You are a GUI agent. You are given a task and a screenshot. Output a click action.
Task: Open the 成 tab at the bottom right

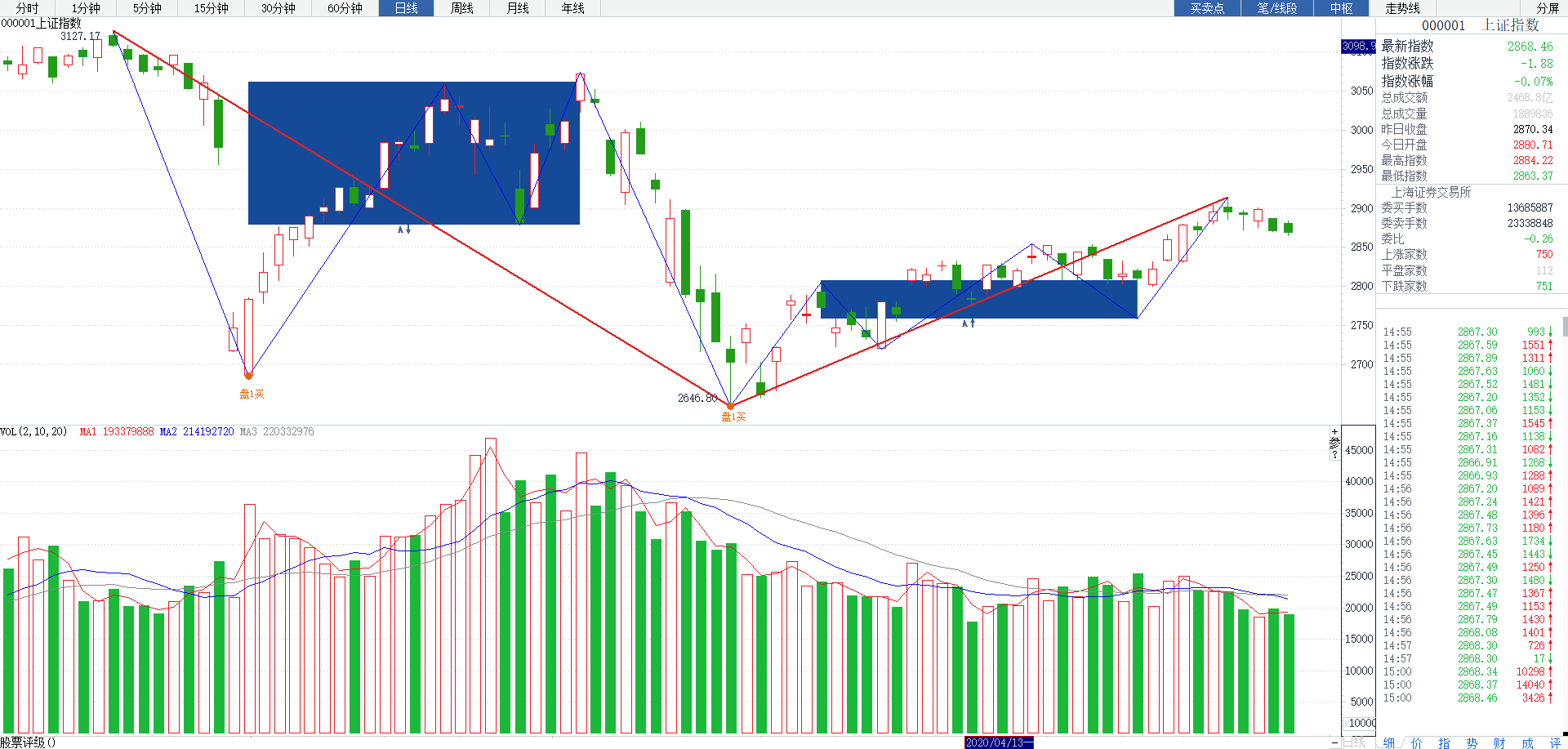coord(1528,742)
